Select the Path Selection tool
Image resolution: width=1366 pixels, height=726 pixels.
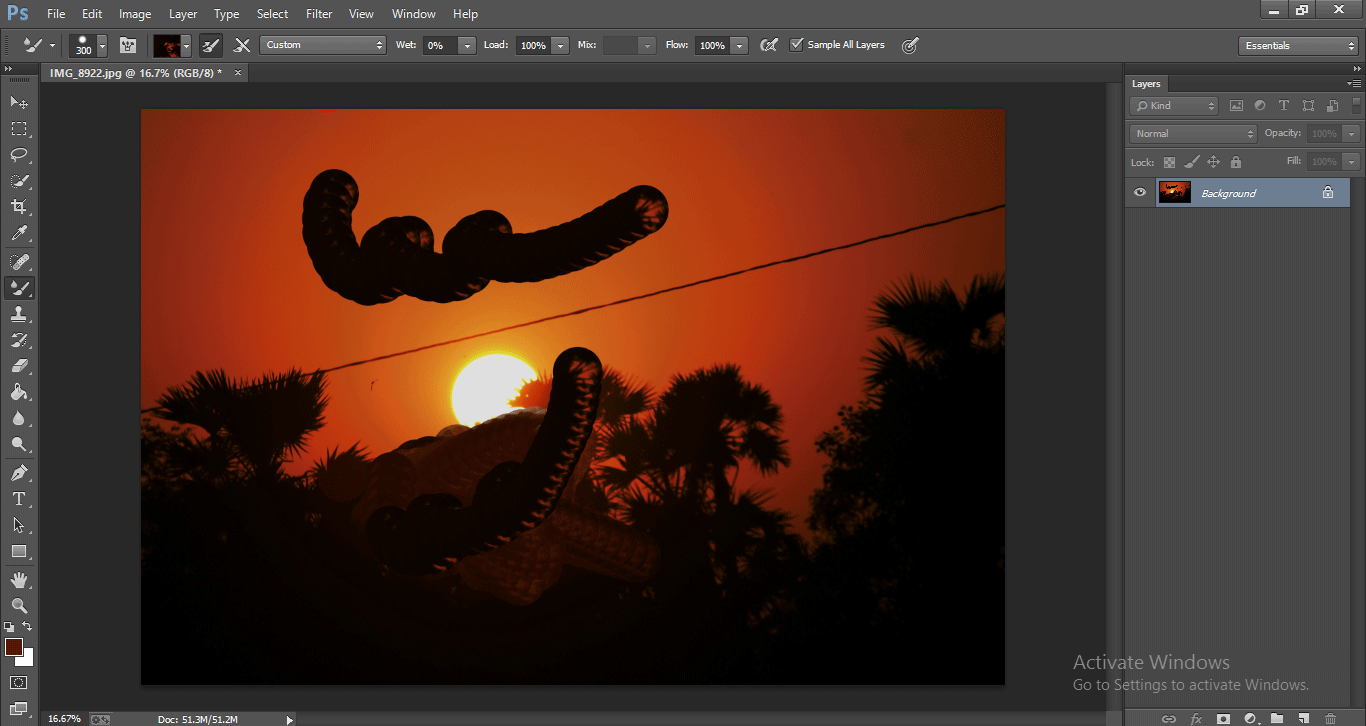(x=19, y=524)
